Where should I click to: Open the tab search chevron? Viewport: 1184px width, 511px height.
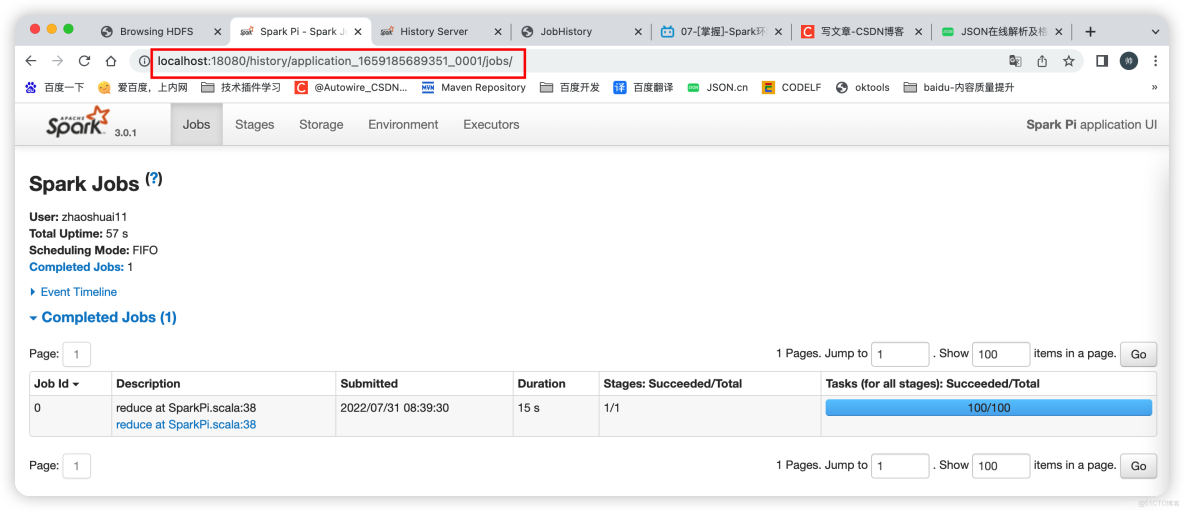pos(1155,32)
